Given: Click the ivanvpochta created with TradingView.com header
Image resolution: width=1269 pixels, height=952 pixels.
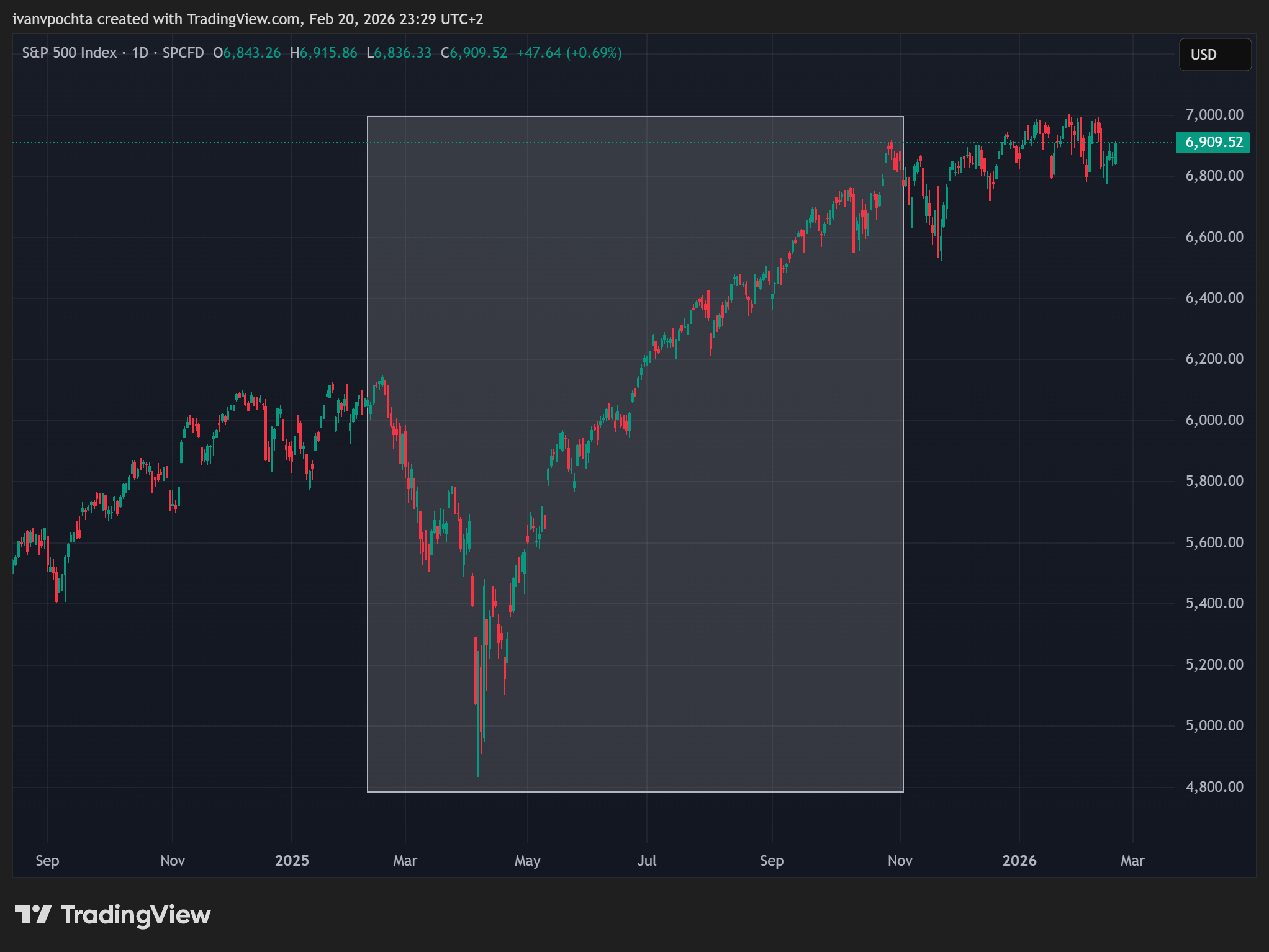Looking at the screenshot, I should [x=247, y=19].
